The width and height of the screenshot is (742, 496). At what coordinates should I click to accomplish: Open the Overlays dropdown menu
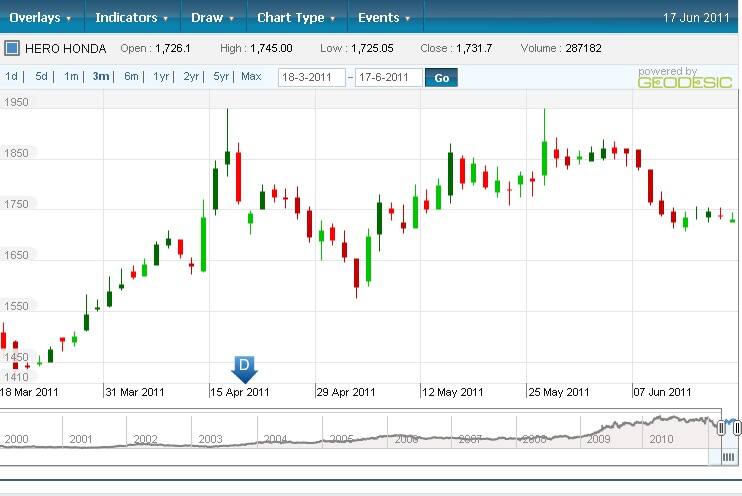(x=40, y=17)
